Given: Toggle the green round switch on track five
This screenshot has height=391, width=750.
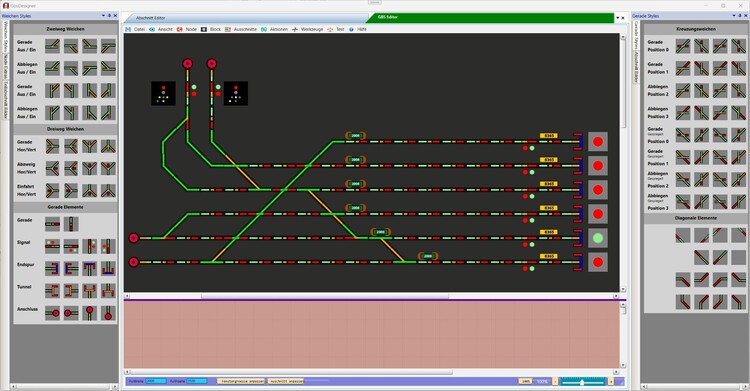Looking at the screenshot, I should pos(598,238).
